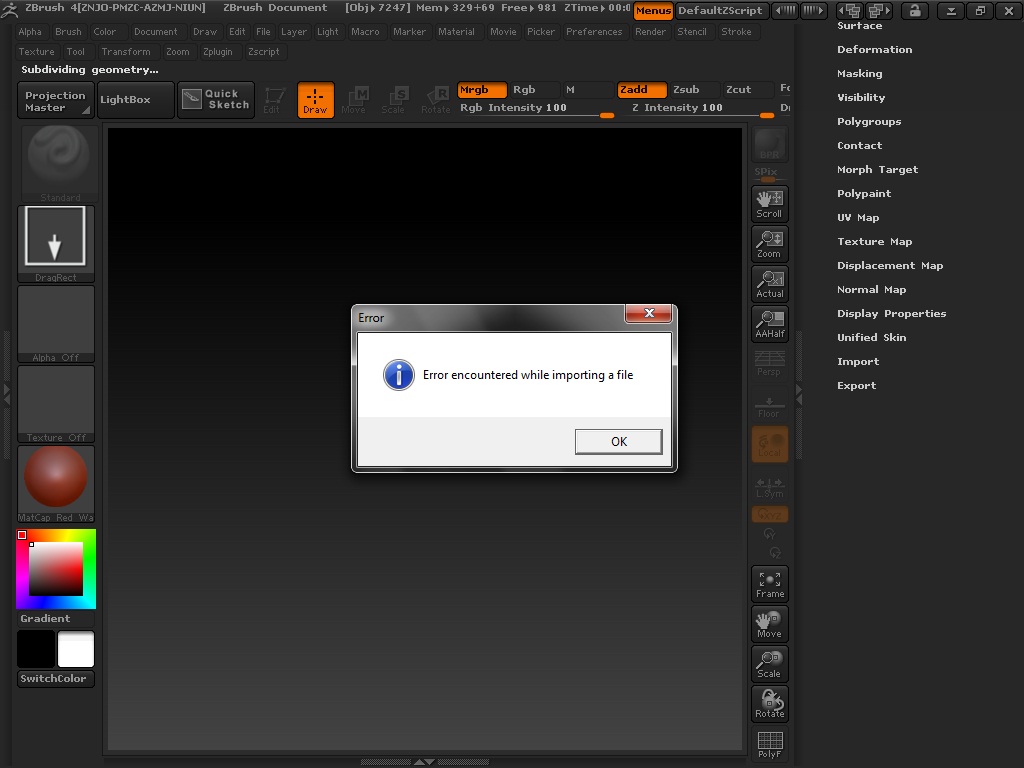
Task: Click the BPR render button
Action: click(770, 145)
